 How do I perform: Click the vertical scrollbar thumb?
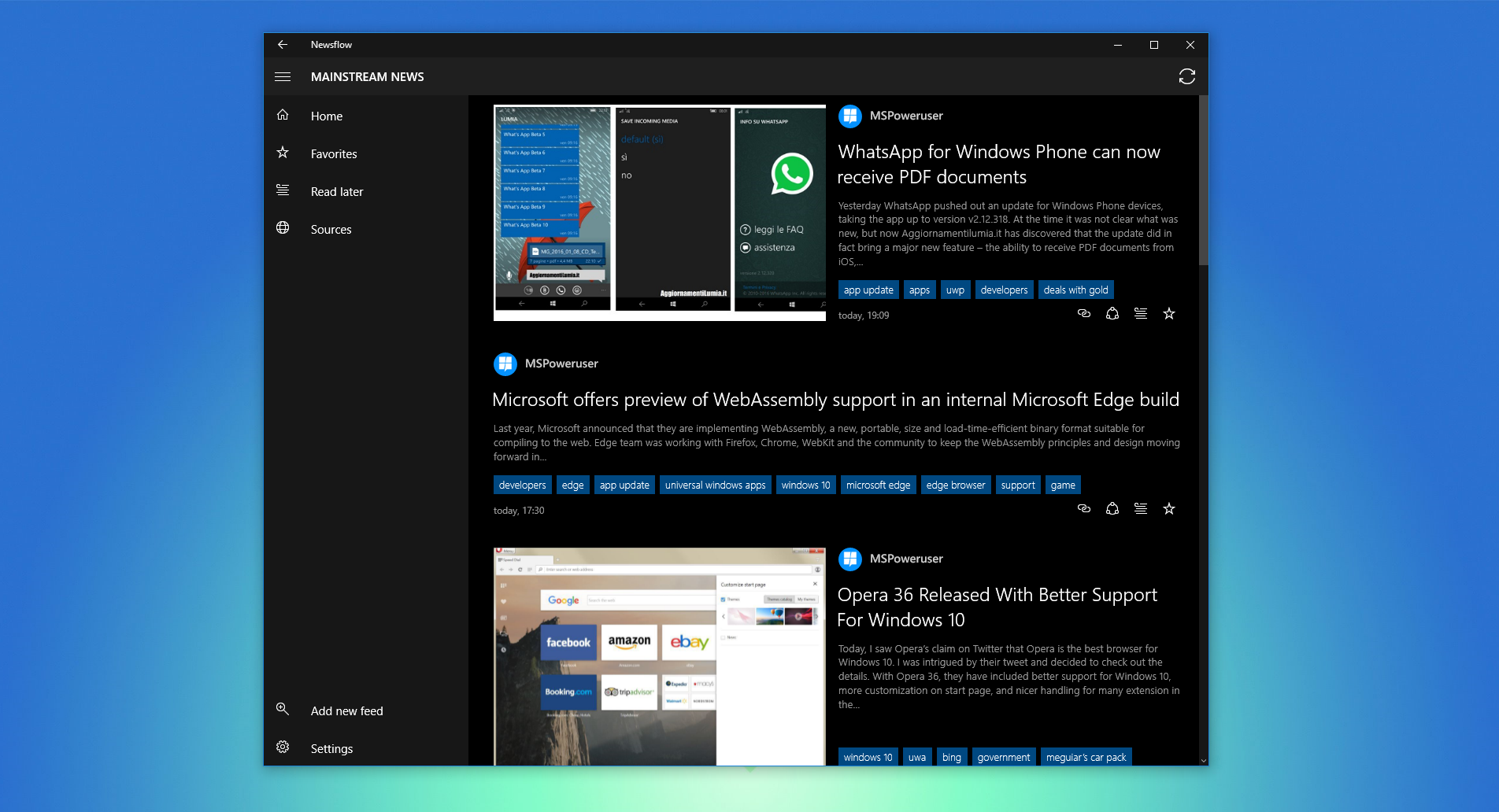point(1203,181)
